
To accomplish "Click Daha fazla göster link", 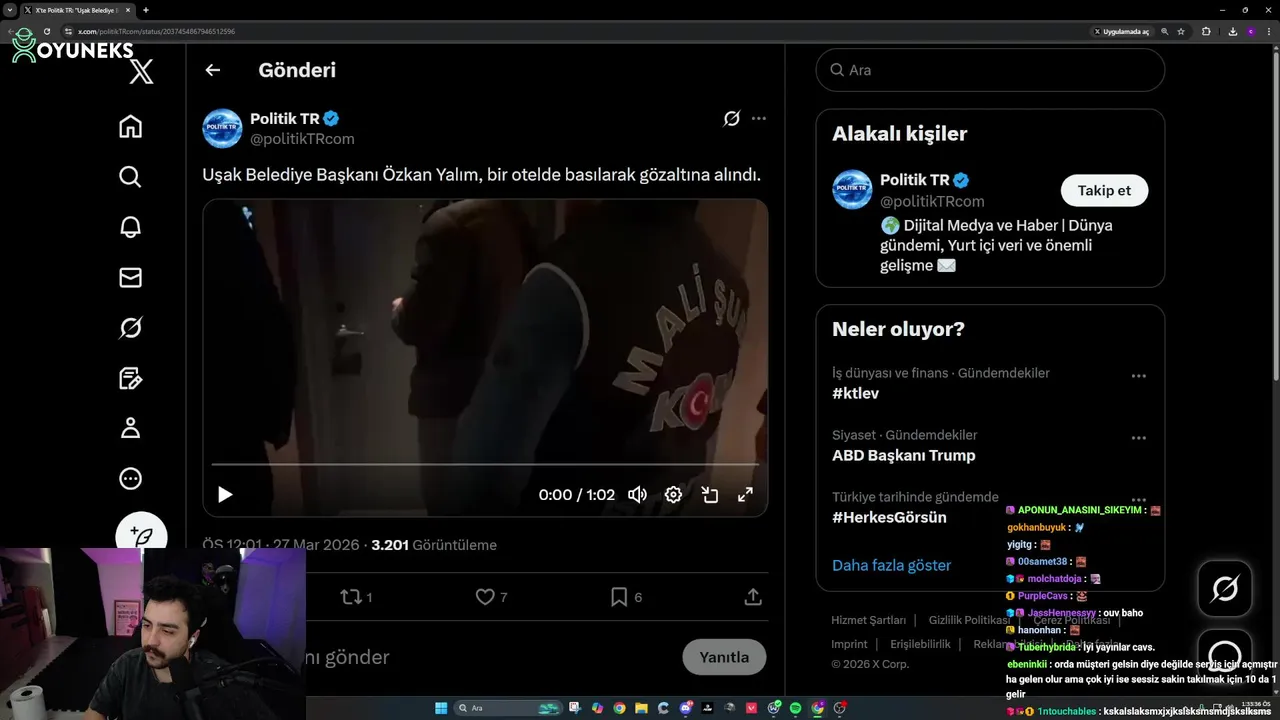I will coord(891,565).
